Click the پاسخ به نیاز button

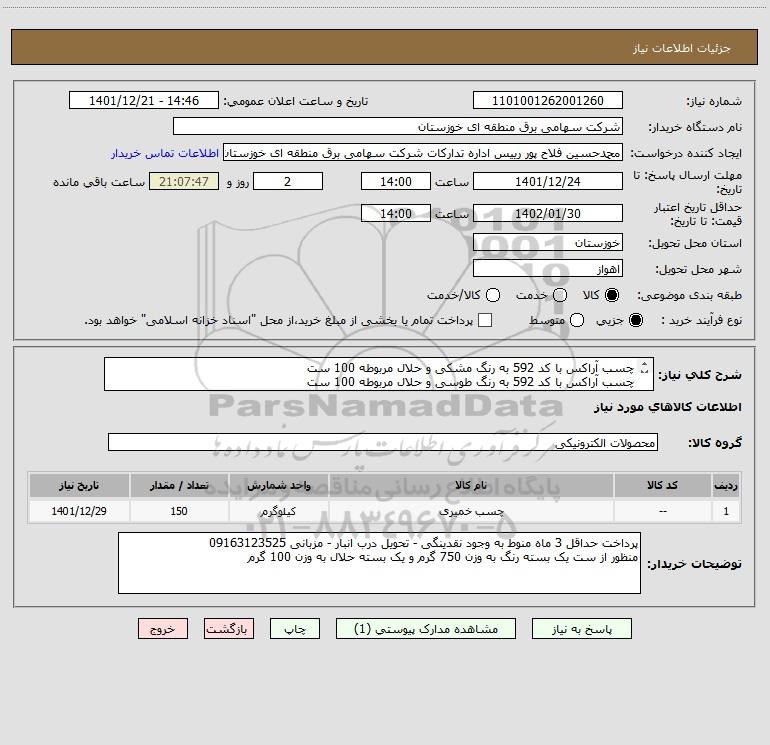point(582,629)
